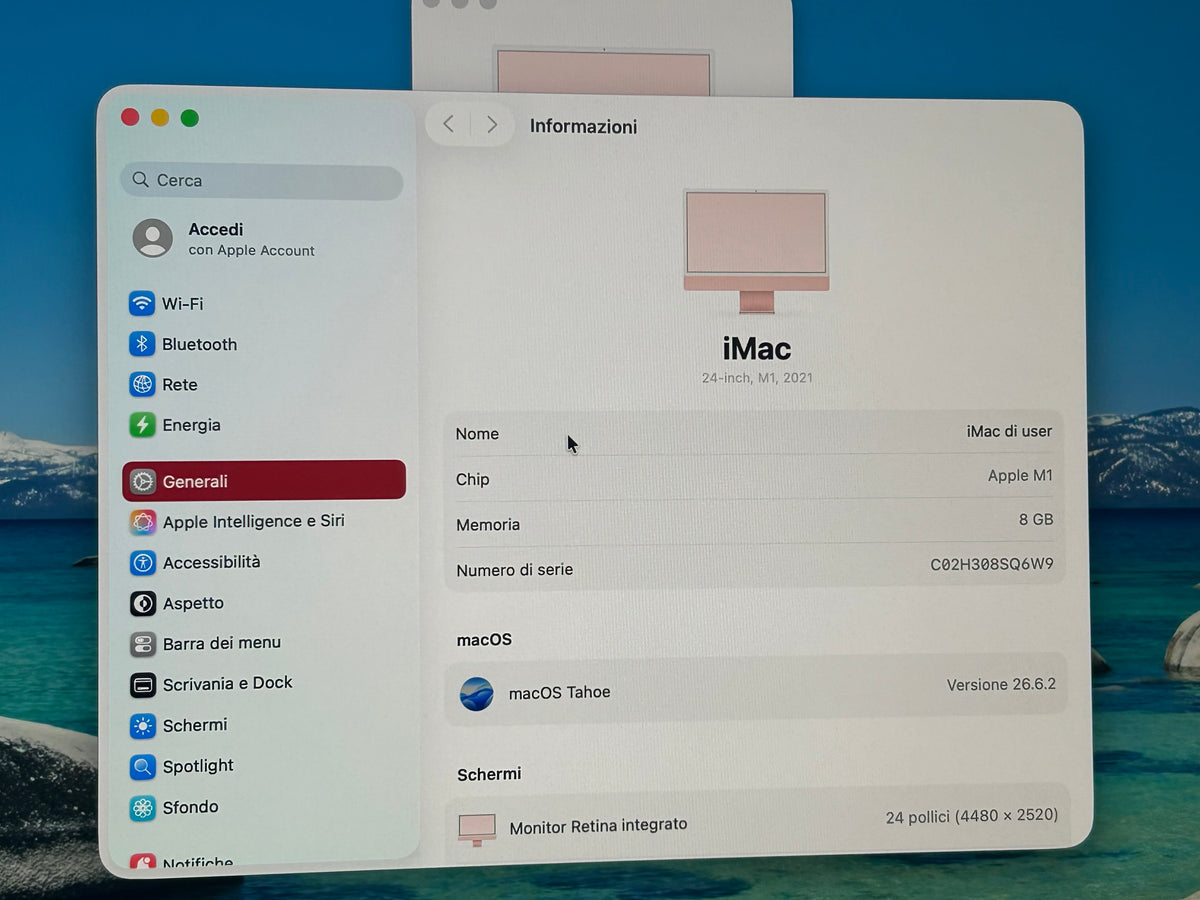Image resolution: width=1200 pixels, height=900 pixels.
Task: Open Apple Intelligence e Siri settings
Action: click(x=264, y=522)
